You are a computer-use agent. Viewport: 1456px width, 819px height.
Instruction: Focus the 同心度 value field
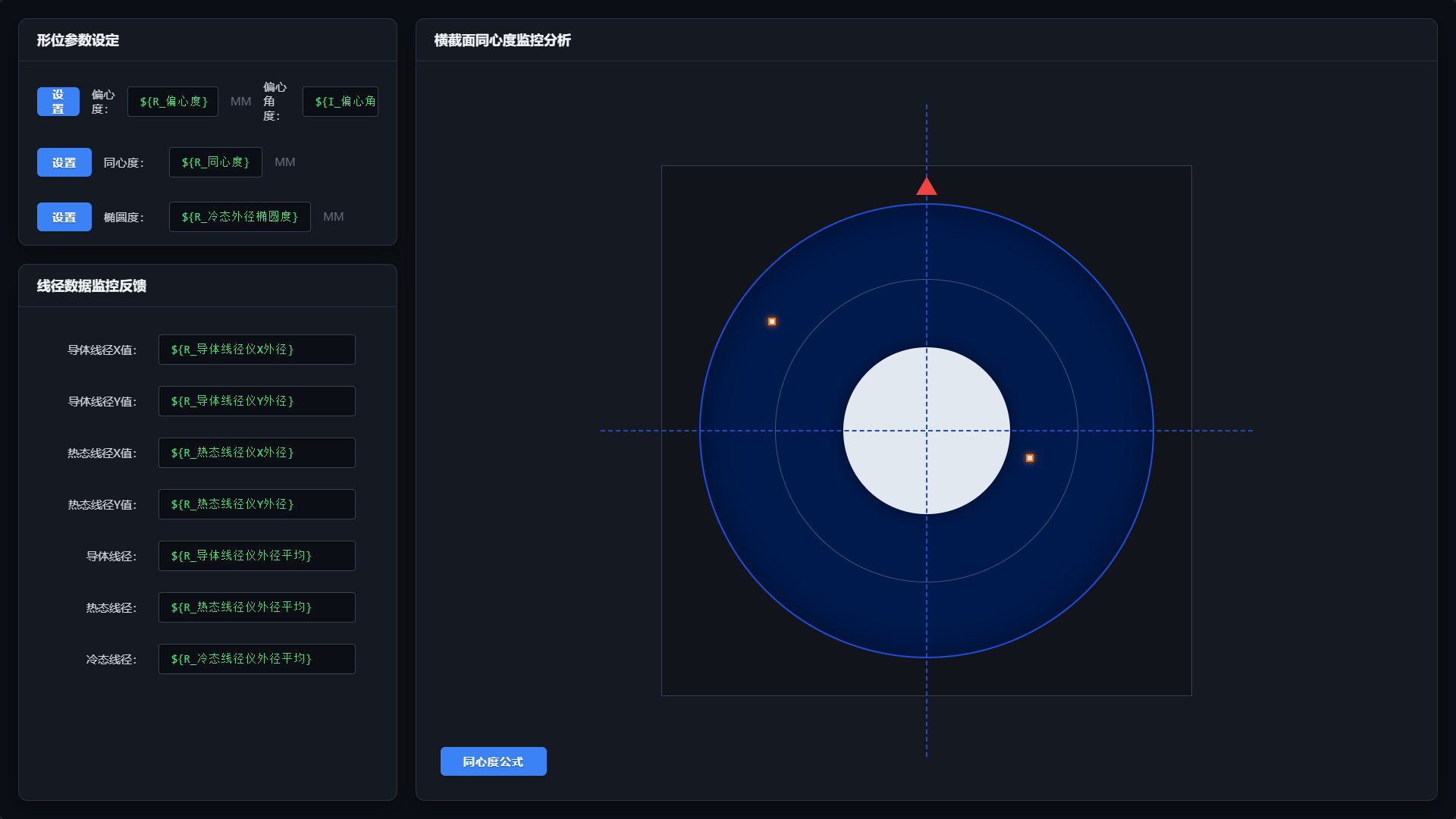coord(215,162)
